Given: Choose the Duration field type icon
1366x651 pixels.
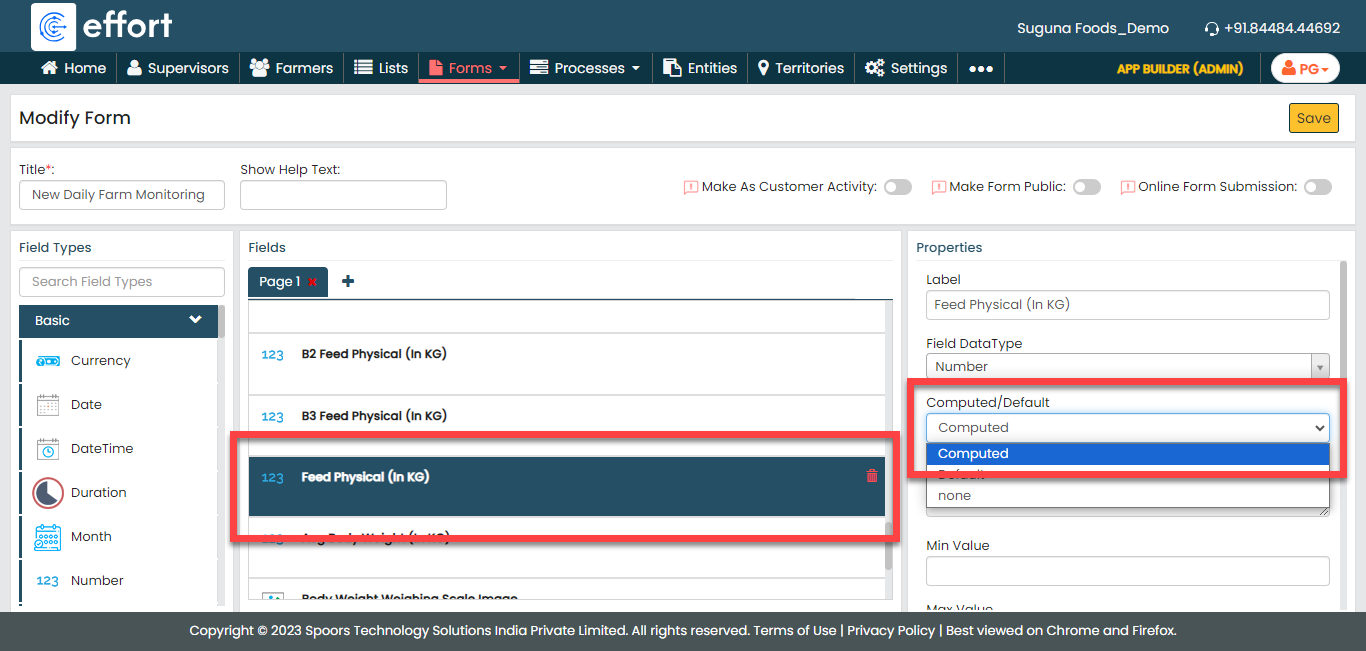Looking at the screenshot, I should click(48, 493).
